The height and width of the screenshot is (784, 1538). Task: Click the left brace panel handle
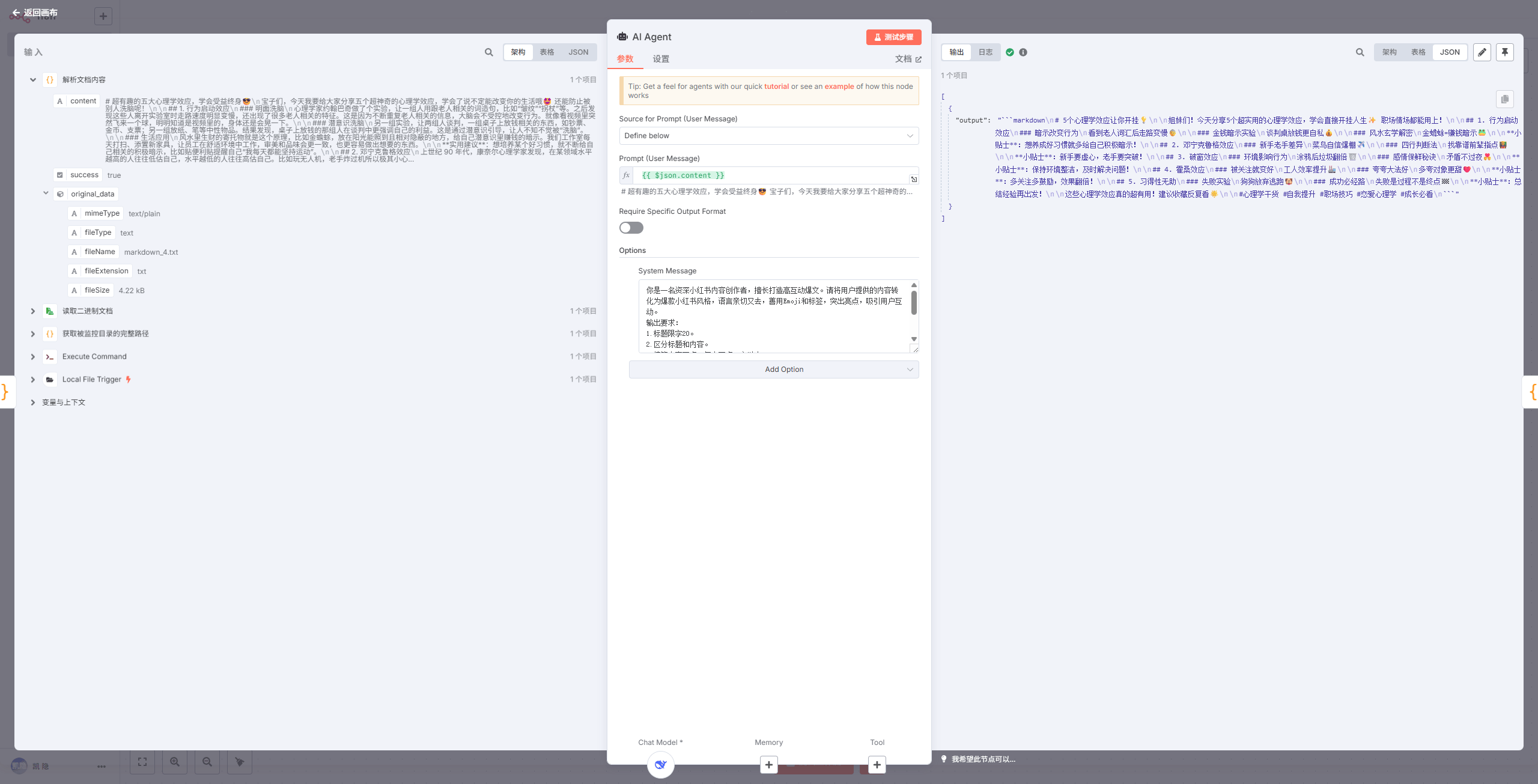coord(5,392)
